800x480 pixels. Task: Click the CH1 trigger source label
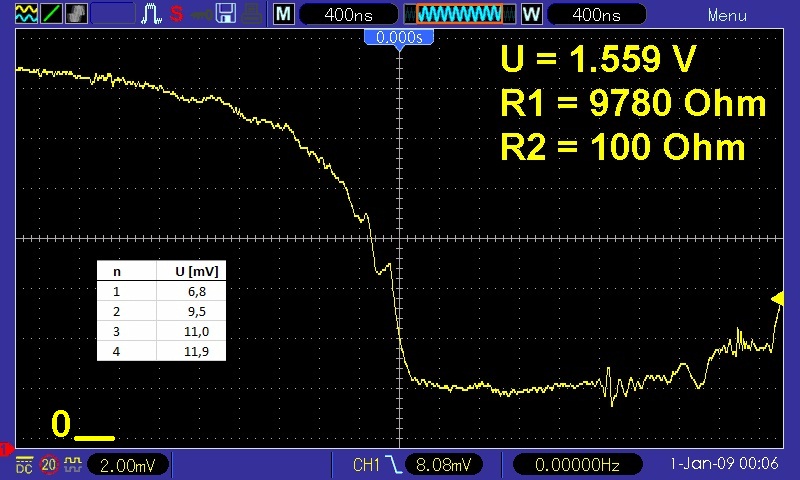click(366, 465)
